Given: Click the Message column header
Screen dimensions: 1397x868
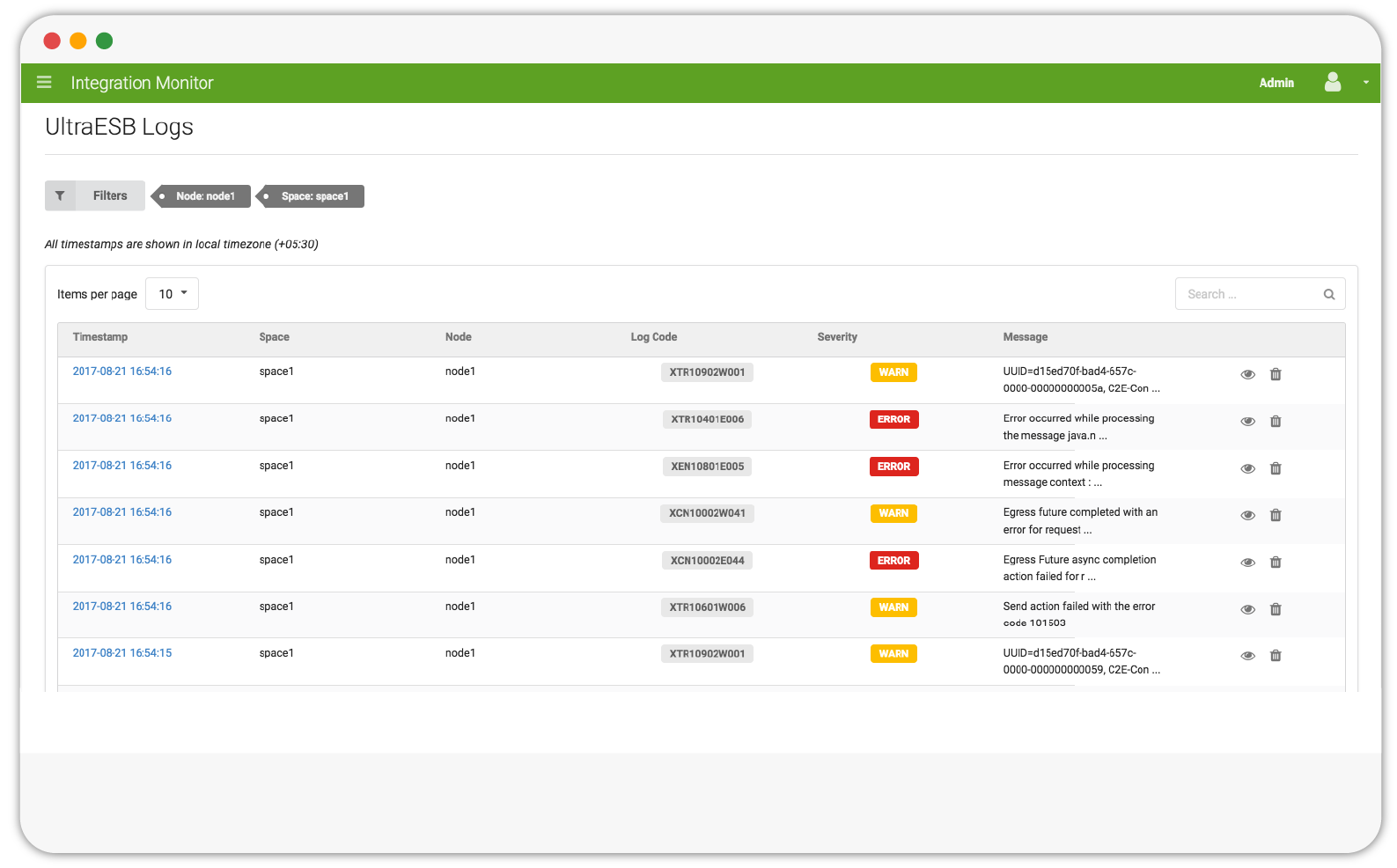Looking at the screenshot, I should click(1026, 337).
